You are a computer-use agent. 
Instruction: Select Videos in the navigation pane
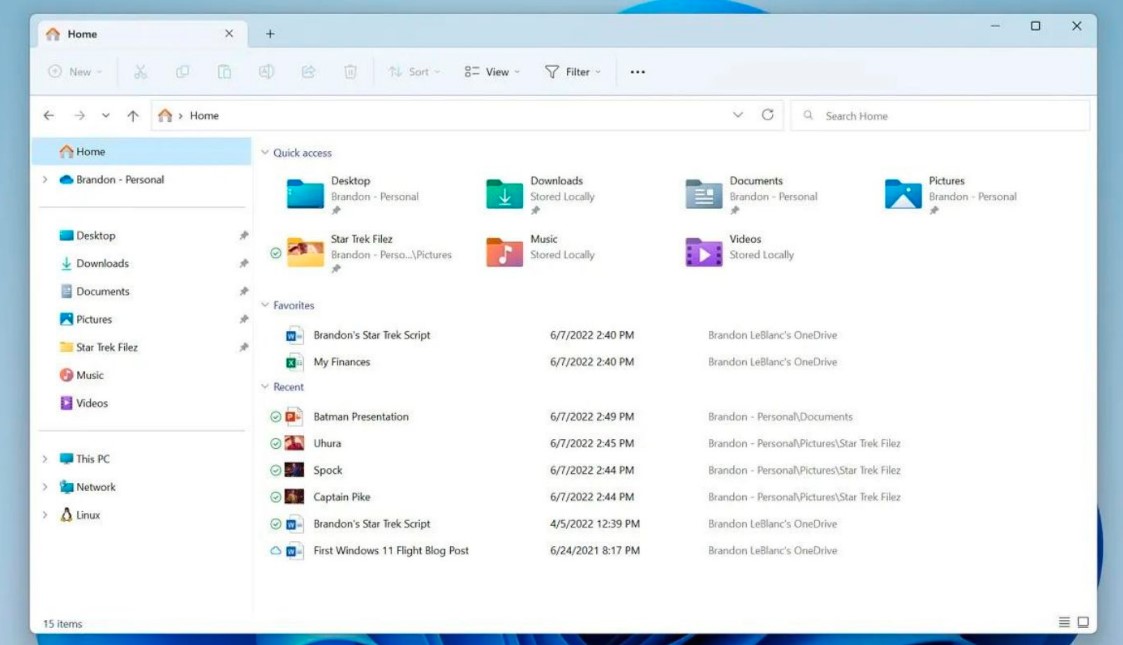point(142,403)
